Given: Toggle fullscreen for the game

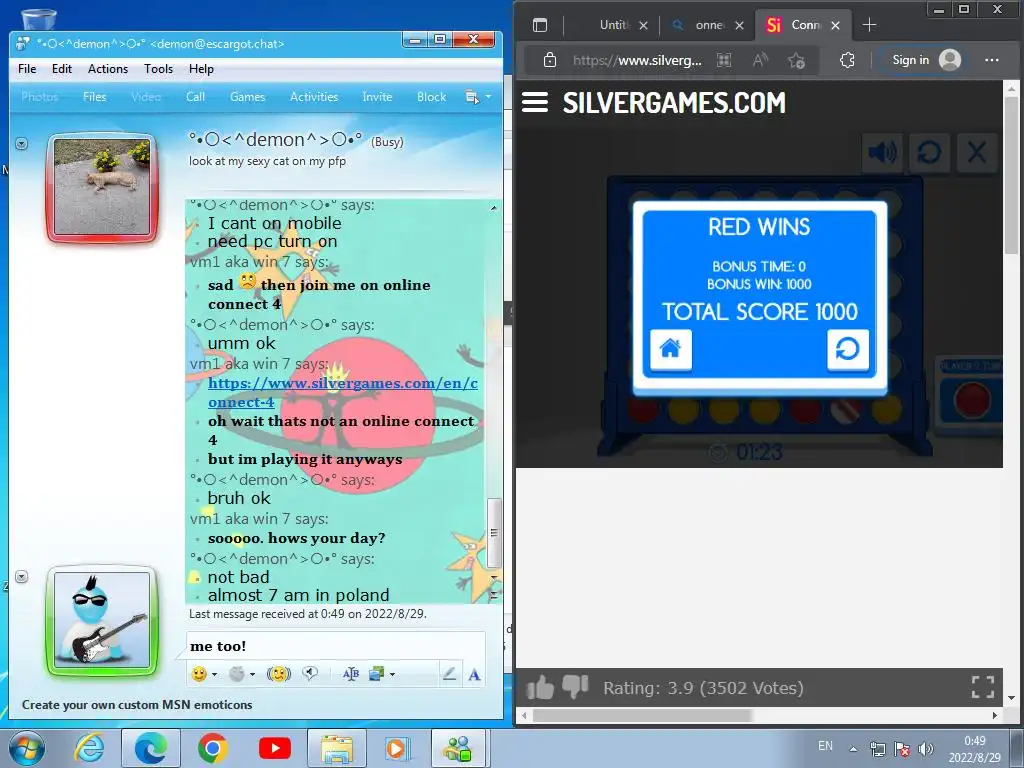Looking at the screenshot, I should [983, 687].
